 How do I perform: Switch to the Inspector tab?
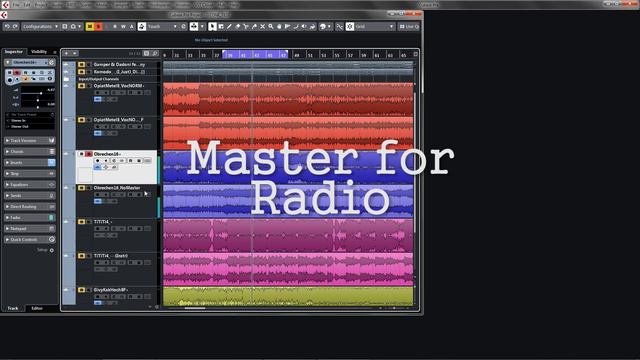[14, 52]
